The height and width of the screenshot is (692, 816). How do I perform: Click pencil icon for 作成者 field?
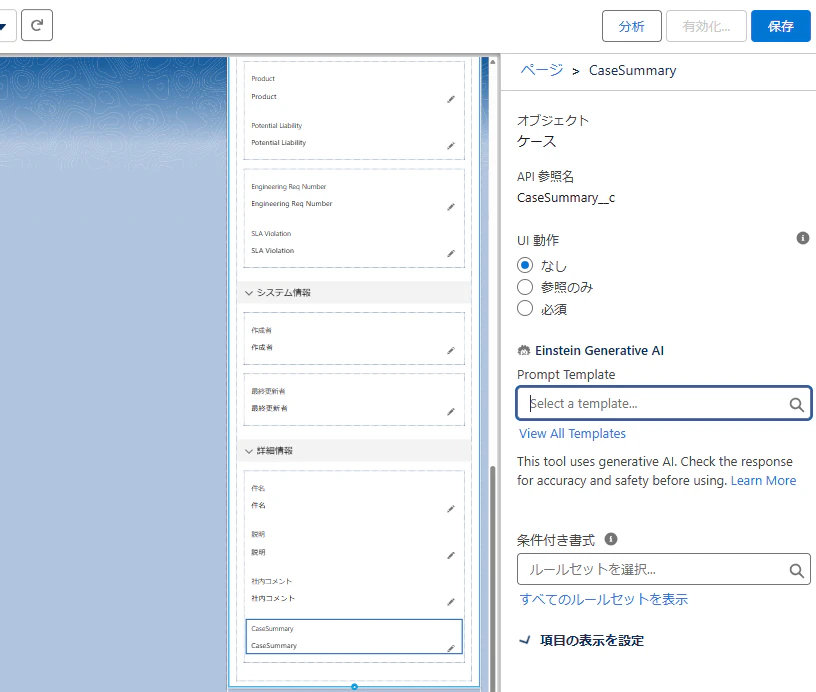pyautogui.click(x=451, y=351)
